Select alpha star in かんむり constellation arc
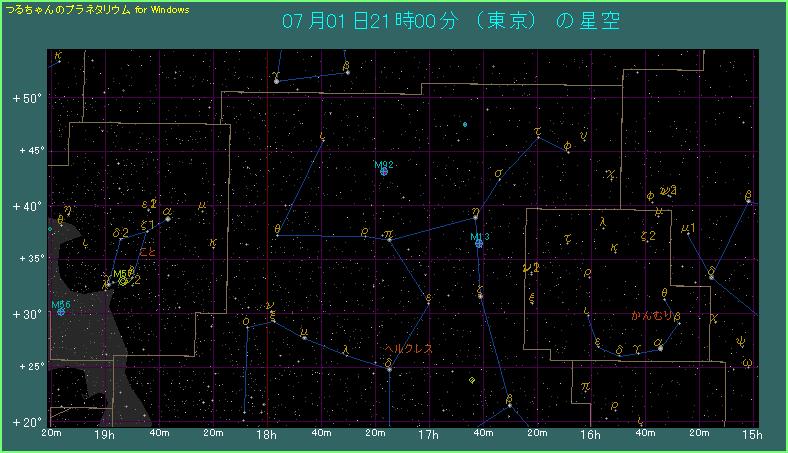This screenshot has width=788, height=453. [x=660, y=348]
